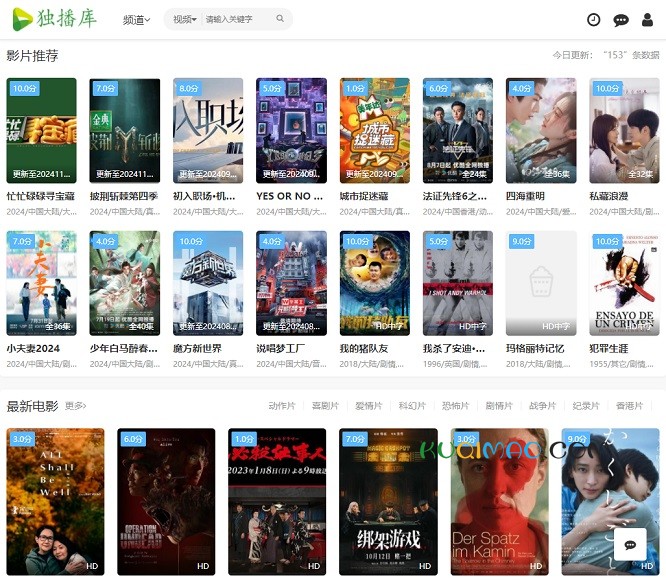Open the 我的猪队友 poster thumbnail
The width and height of the screenshot is (666, 580).
click(374, 283)
